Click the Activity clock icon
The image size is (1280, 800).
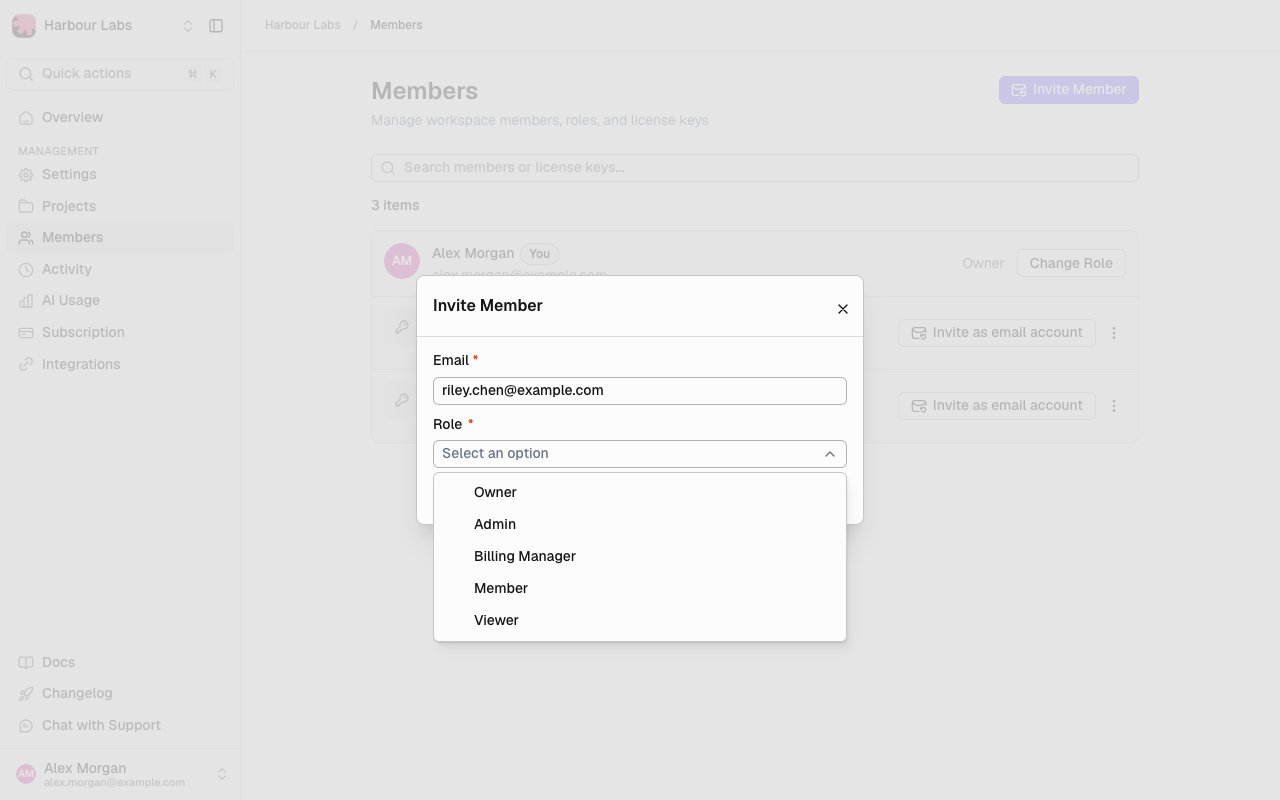point(26,269)
